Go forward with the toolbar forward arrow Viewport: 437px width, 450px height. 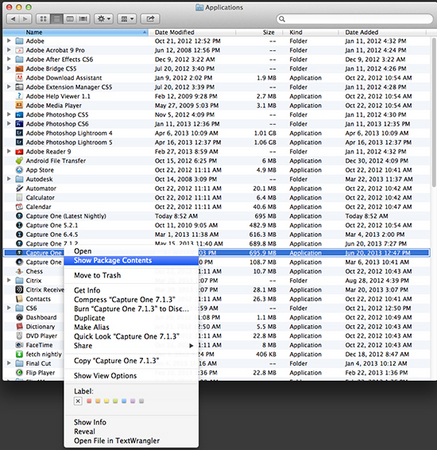25,19
